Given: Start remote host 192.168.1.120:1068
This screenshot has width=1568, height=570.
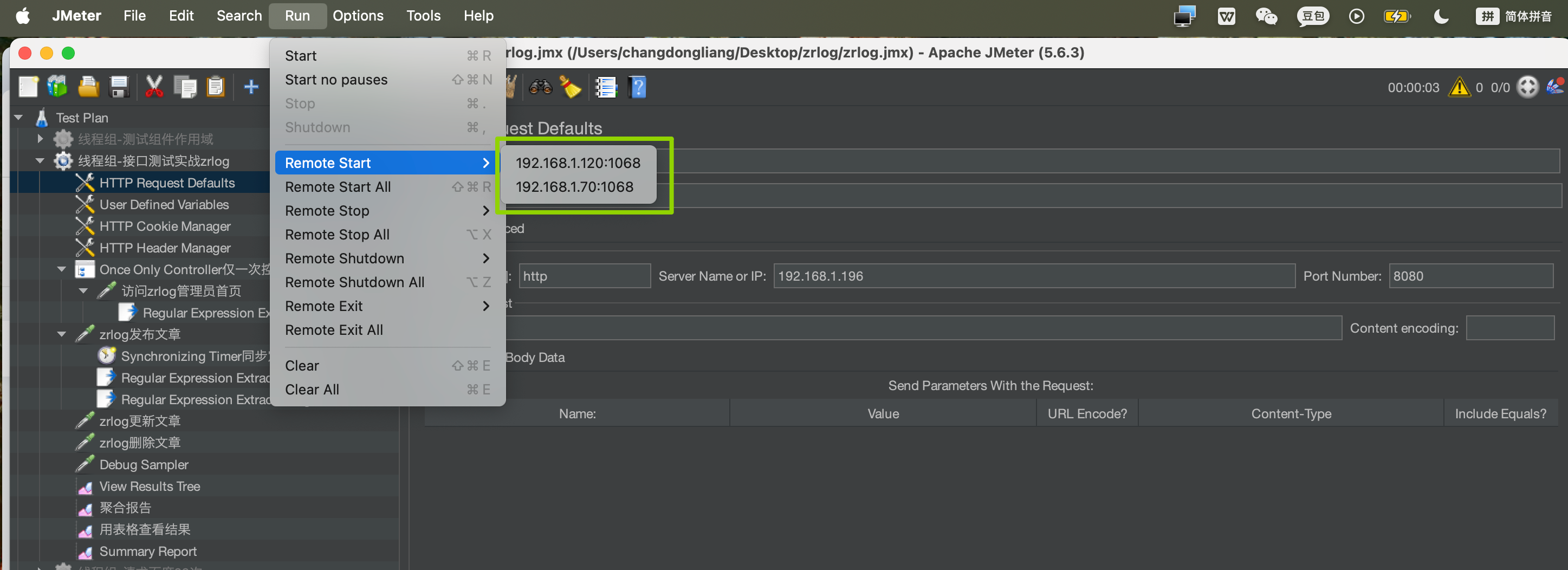Looking at the screenshot, I should point(578,163).
